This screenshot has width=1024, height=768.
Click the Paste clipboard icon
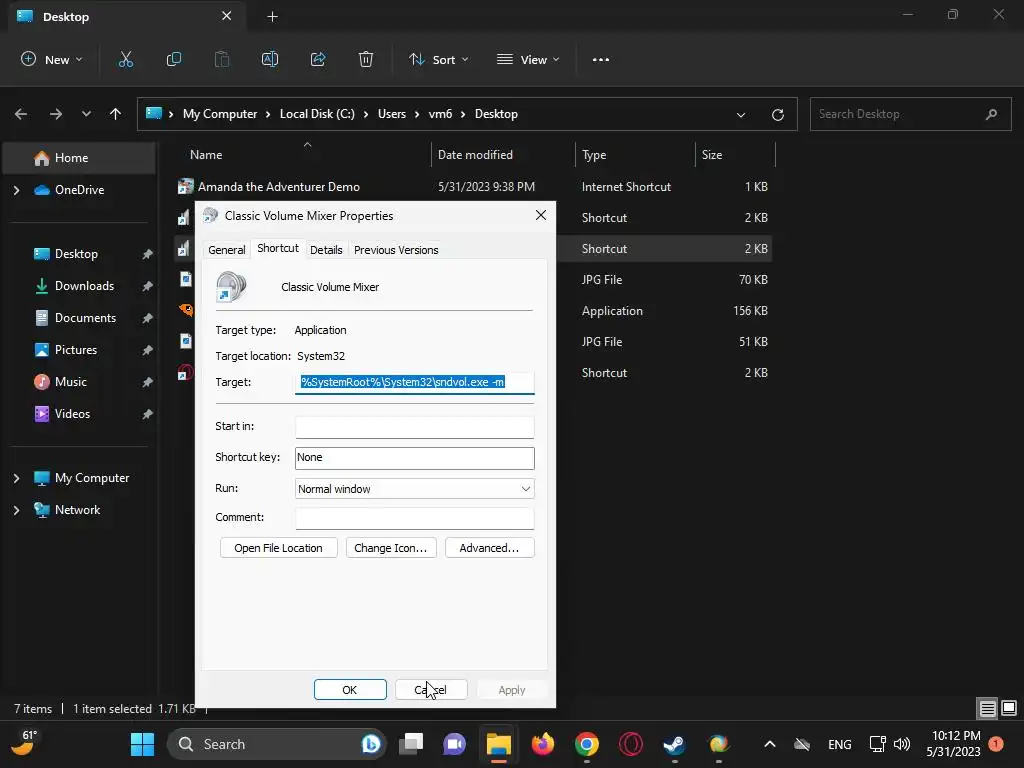[222, 59]
